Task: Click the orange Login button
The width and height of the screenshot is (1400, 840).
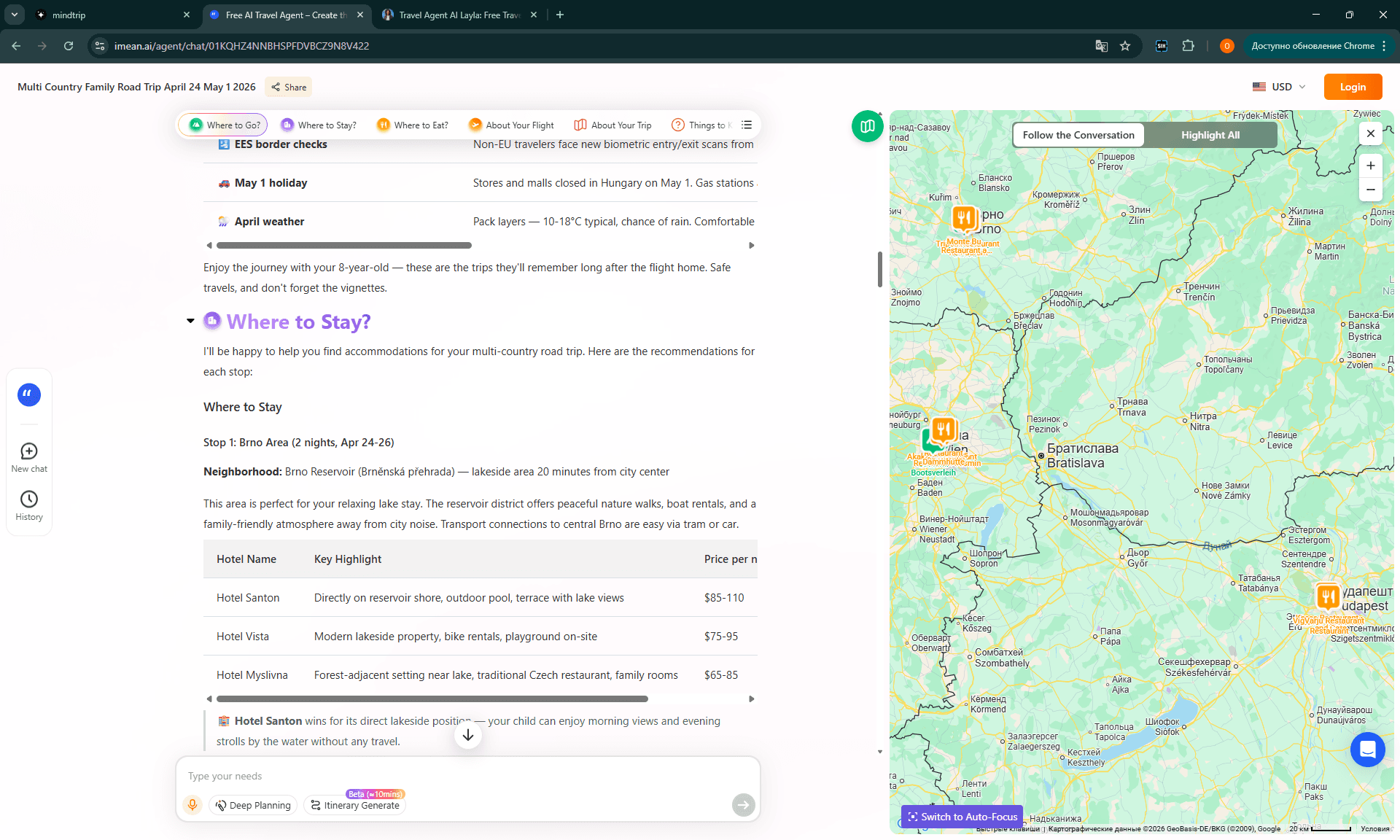Action: pyautogui.click(x=1353, y=87)
